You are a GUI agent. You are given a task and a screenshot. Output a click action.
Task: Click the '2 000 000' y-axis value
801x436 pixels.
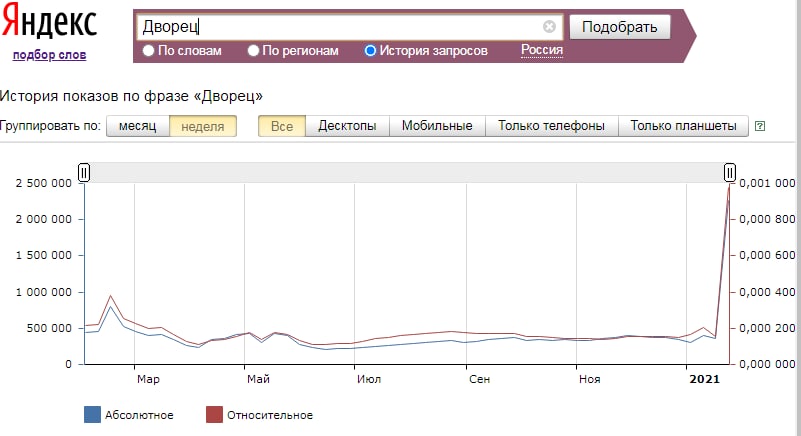tap(44, 219)
